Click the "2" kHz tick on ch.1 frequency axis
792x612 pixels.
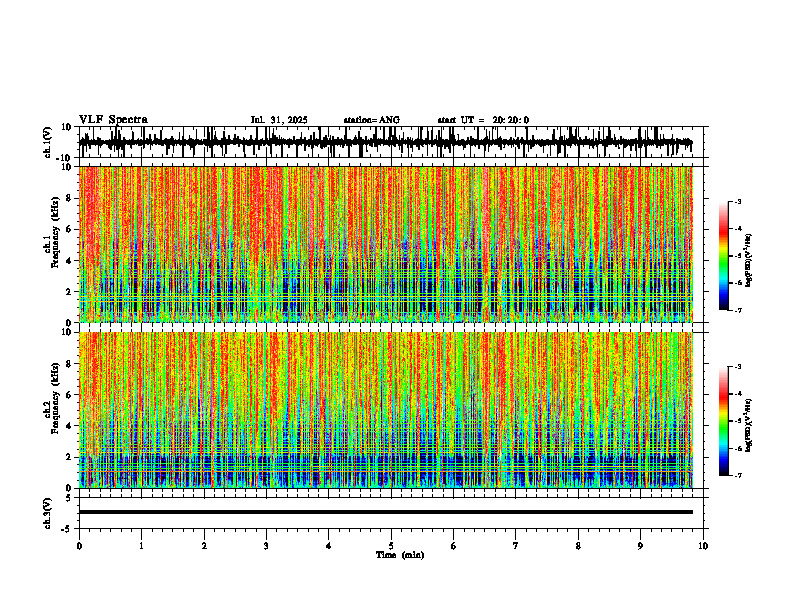(x=69, y=291)
